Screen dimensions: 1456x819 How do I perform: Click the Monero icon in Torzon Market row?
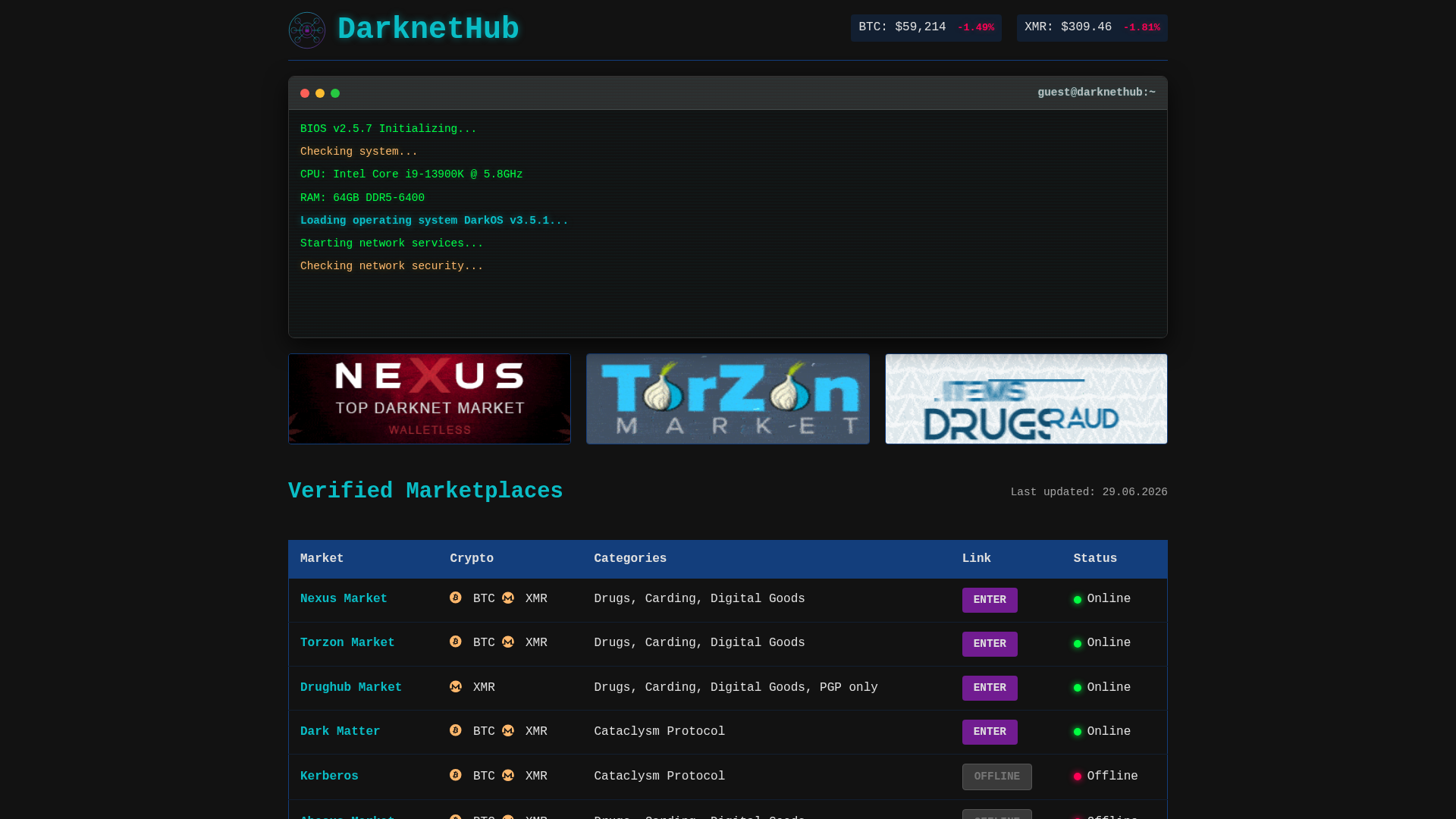(508, 642)
